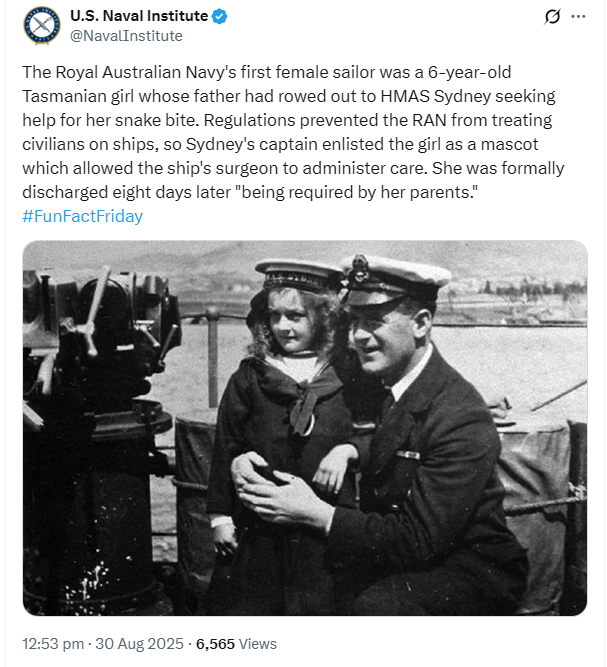Click the U.S. Naval Institute display name
This screenshot has height=667, width=607.
(x=139, y=16)
